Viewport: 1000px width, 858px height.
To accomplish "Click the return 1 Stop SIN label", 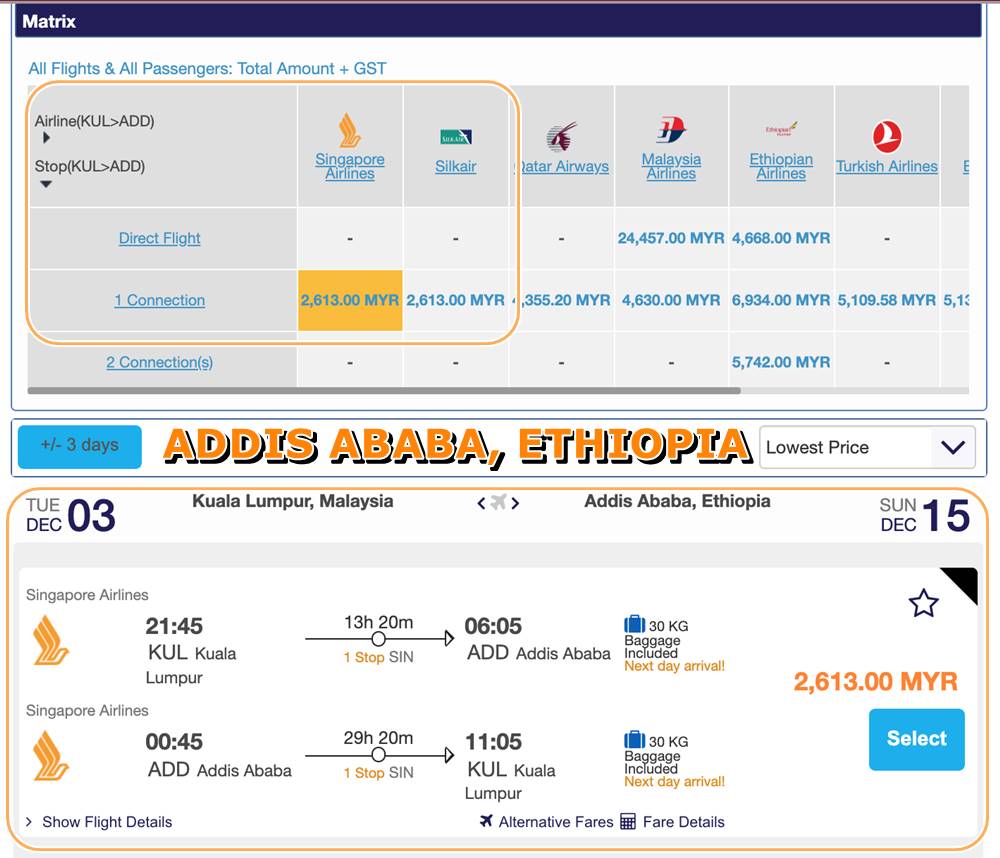I will coord(378,773).
